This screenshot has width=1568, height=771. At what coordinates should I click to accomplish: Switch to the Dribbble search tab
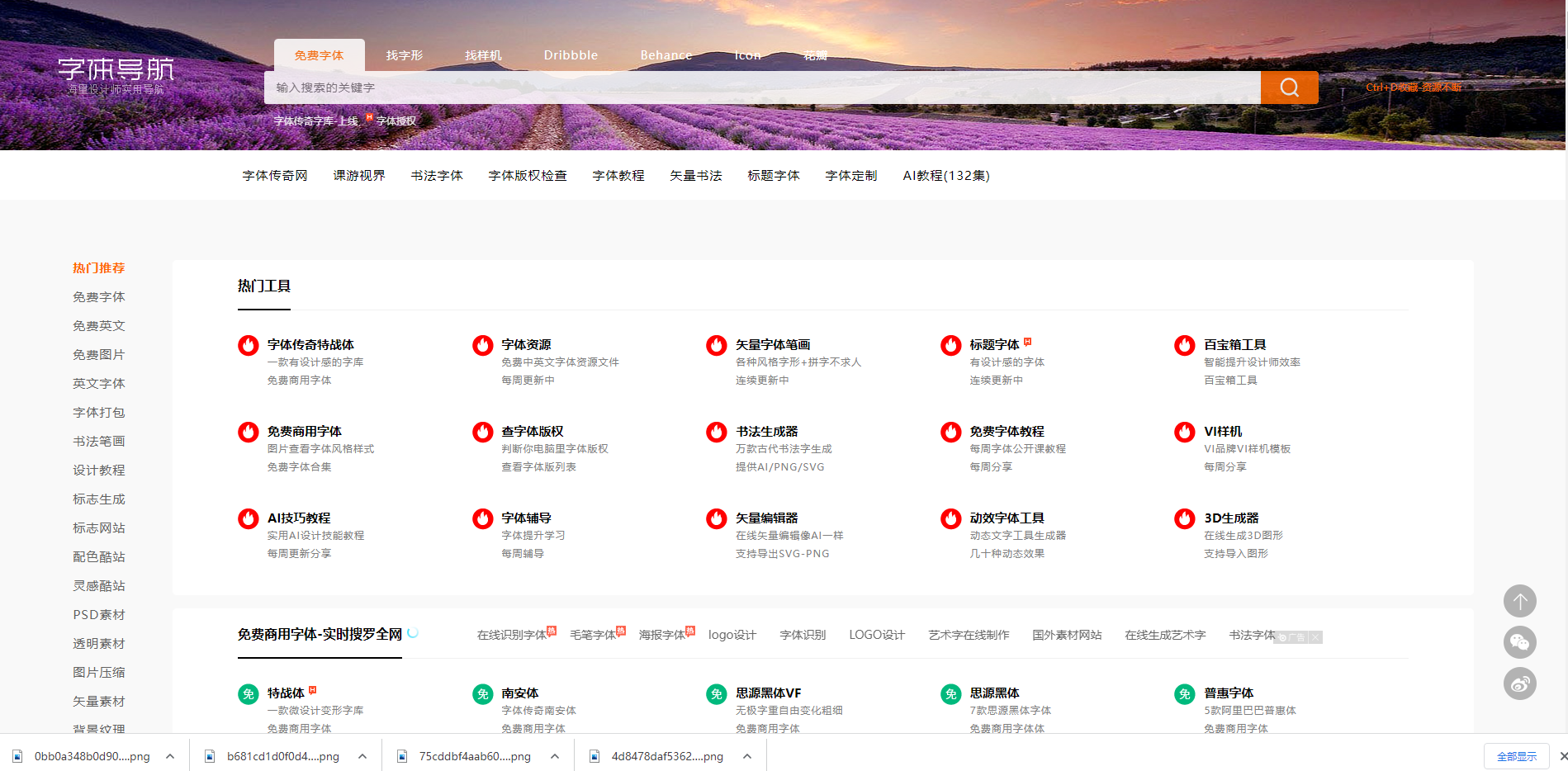tap(571, 55)
